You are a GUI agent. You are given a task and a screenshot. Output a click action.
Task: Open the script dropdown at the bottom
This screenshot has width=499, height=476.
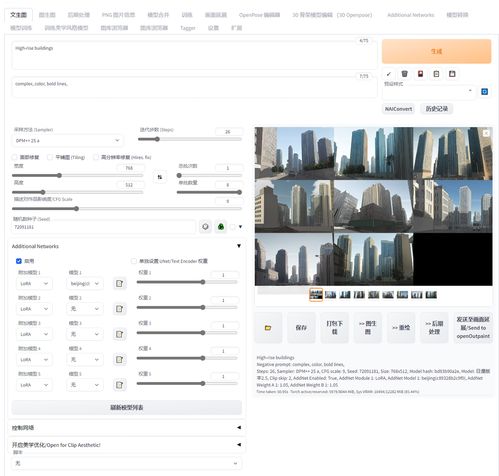click(x=127, y=463)
